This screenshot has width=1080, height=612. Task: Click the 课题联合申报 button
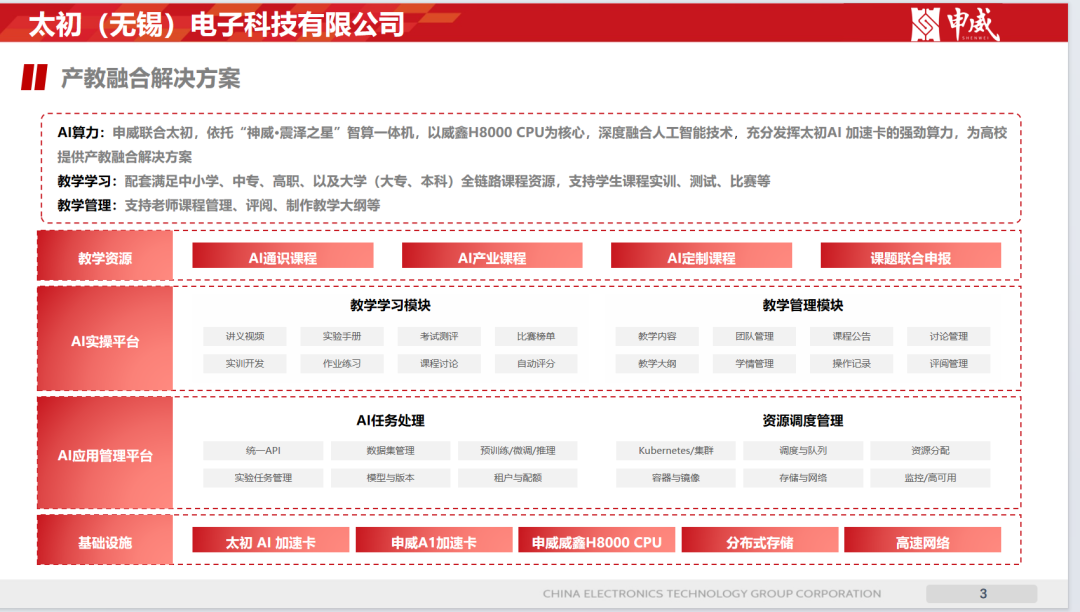click(x=910, y=257)
